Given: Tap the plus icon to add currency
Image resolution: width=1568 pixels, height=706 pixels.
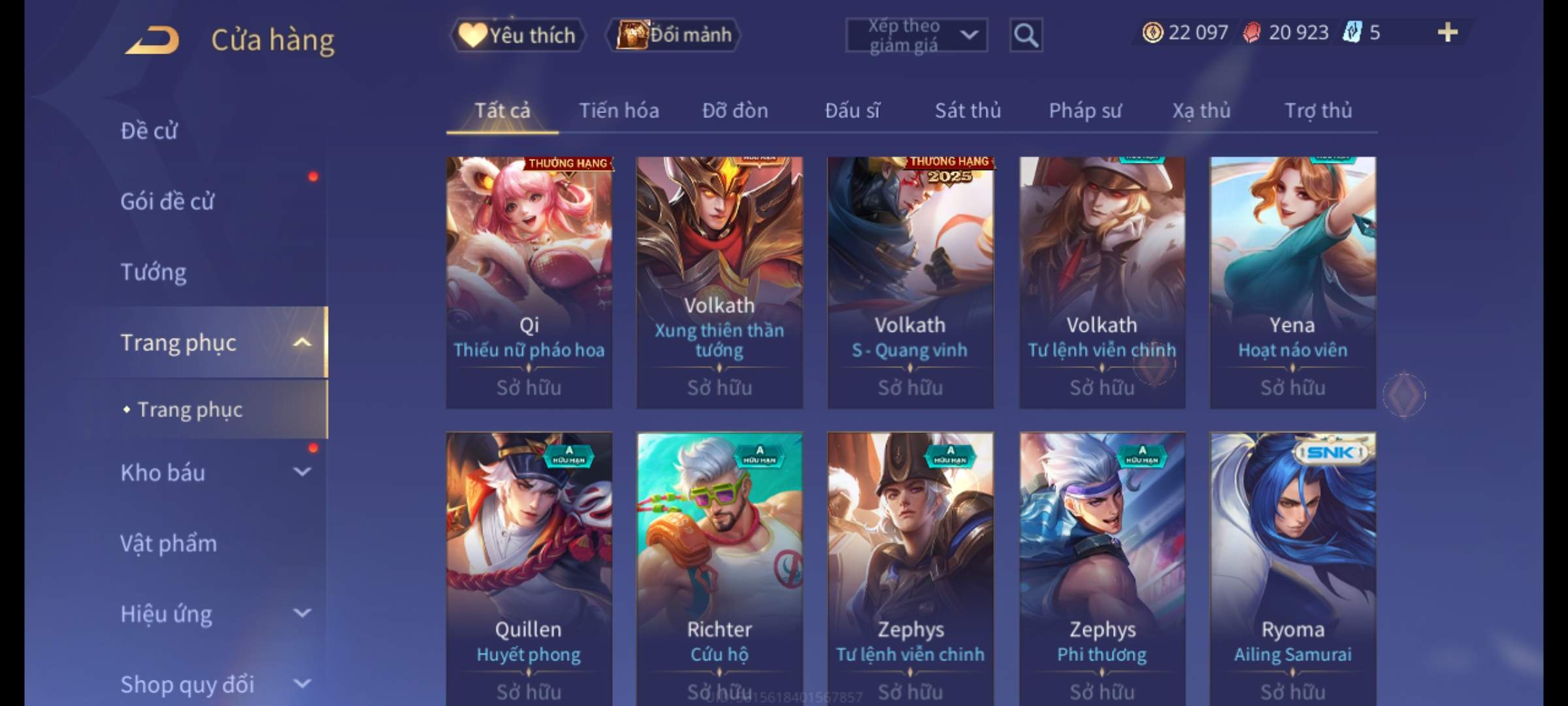Looking at the screenshot, I should tap(1448, 32).
